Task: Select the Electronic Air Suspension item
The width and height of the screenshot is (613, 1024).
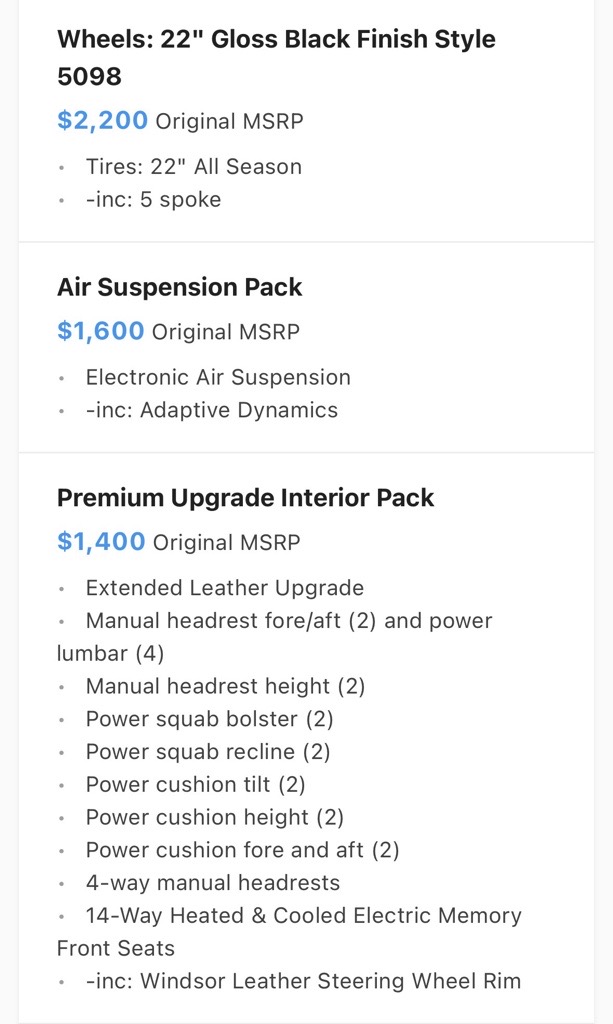Action: point(218,377)
